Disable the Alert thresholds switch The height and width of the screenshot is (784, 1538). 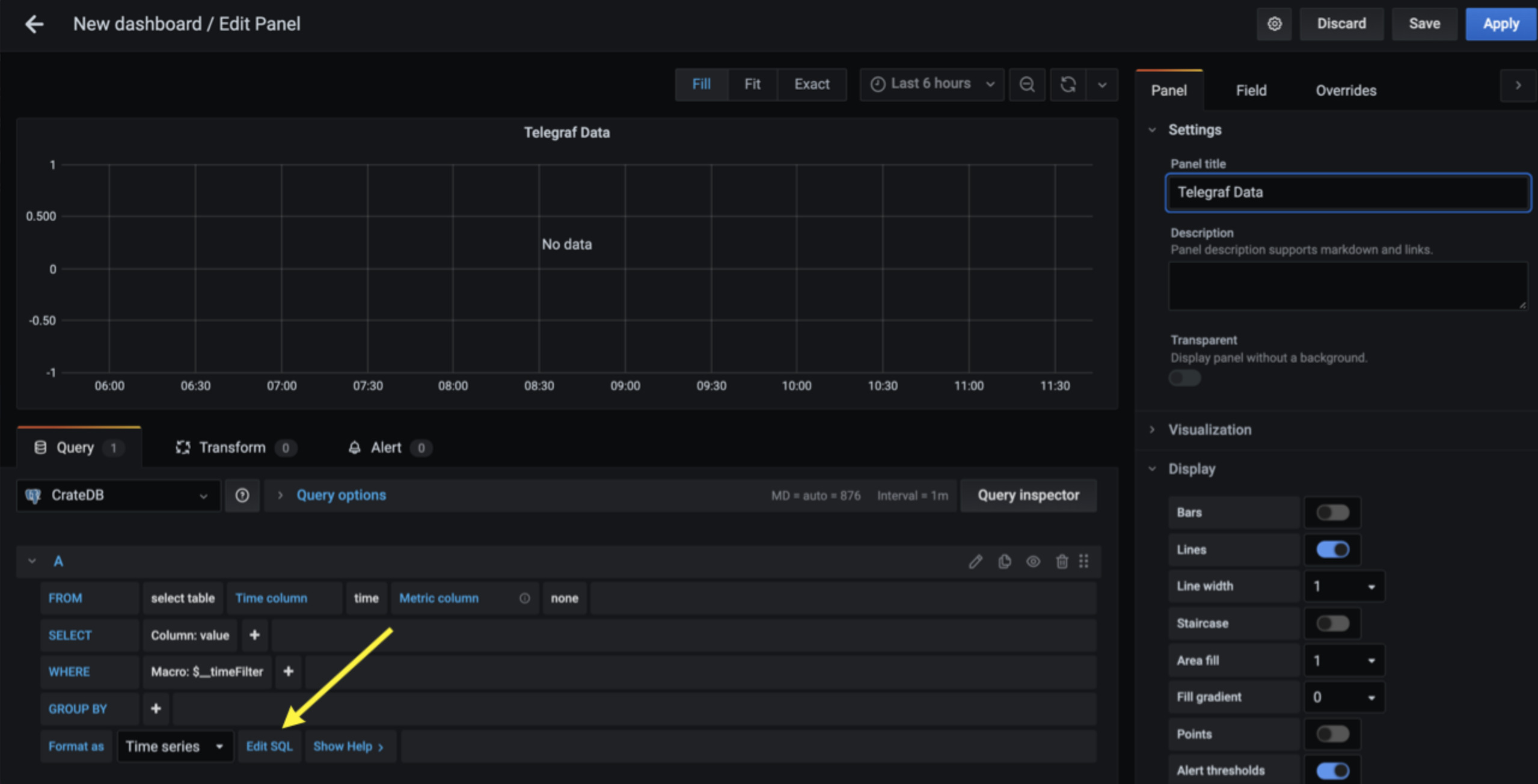(x=1332, y=771)
